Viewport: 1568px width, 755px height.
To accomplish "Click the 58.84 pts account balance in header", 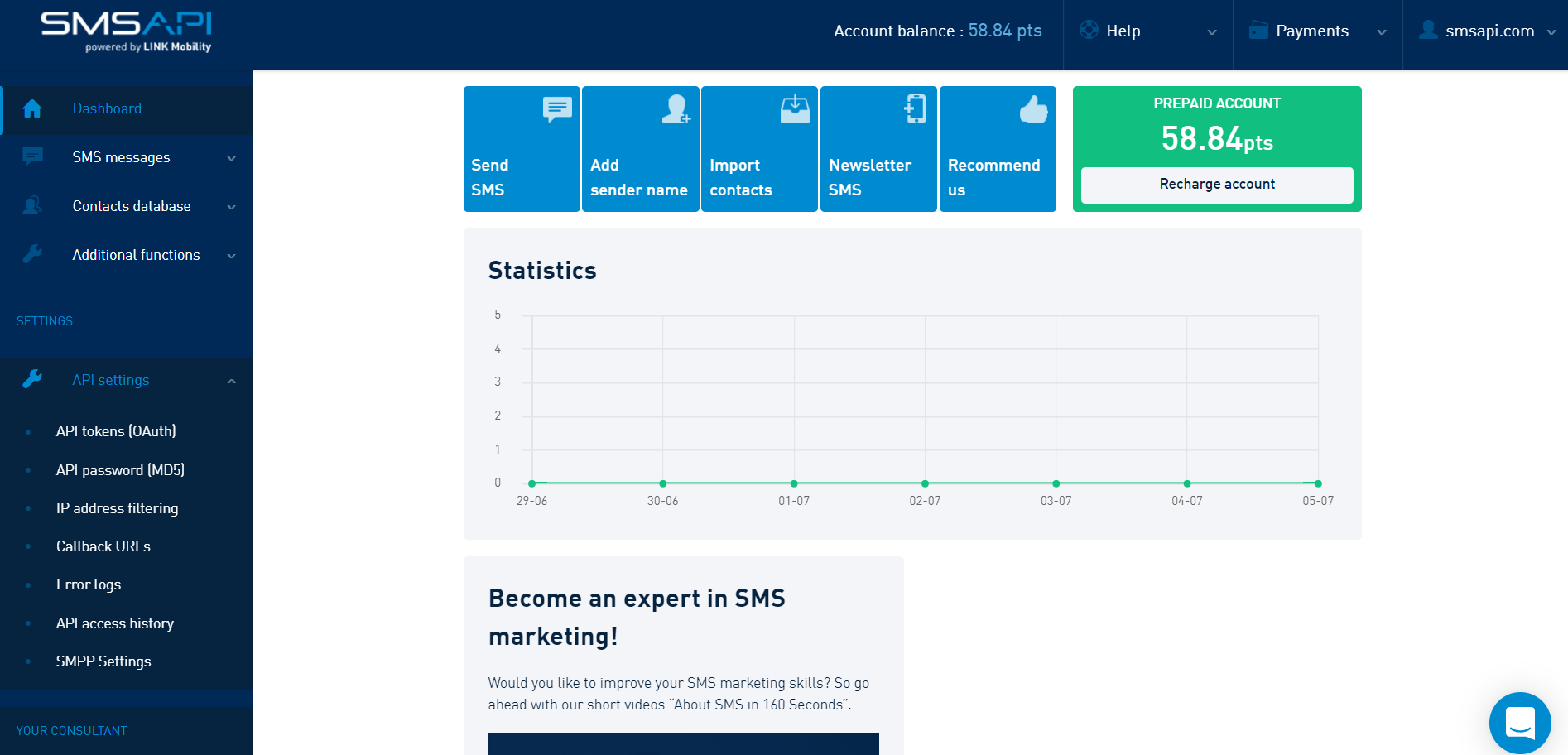I will 1005,31.
